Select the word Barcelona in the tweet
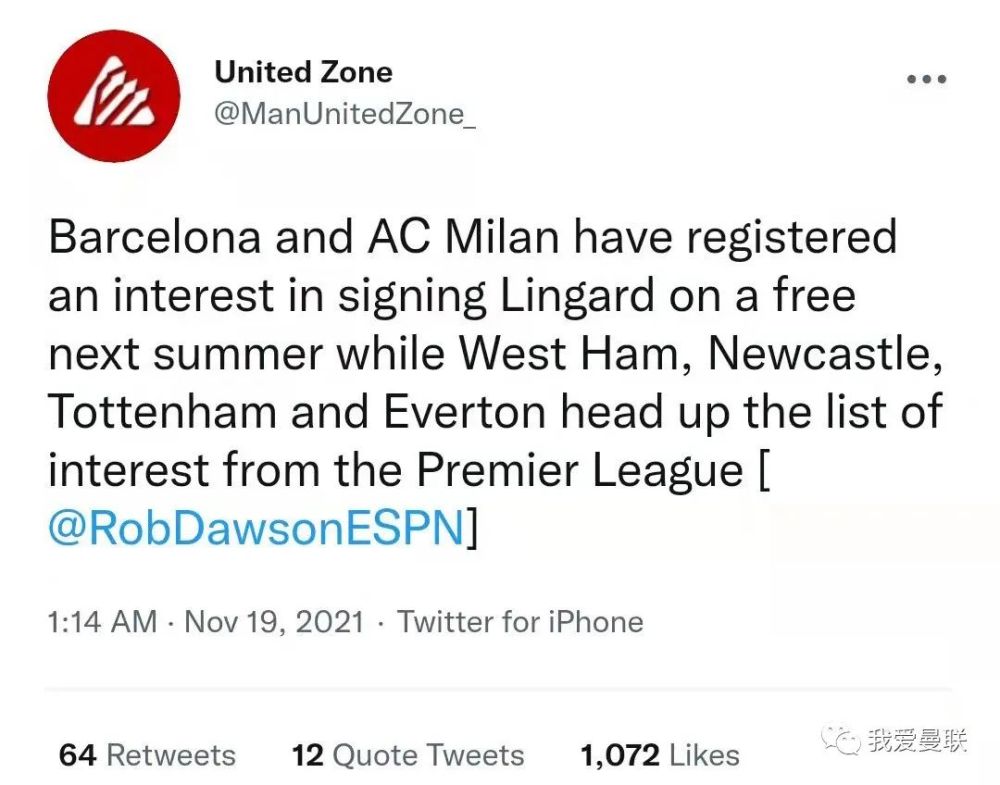Viewport: 1000px width, 785px height. coord(155,237)
